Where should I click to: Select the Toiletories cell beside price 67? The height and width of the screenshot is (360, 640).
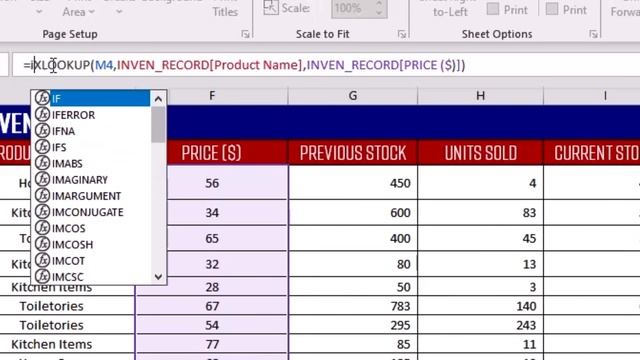[x=67, y=306]
